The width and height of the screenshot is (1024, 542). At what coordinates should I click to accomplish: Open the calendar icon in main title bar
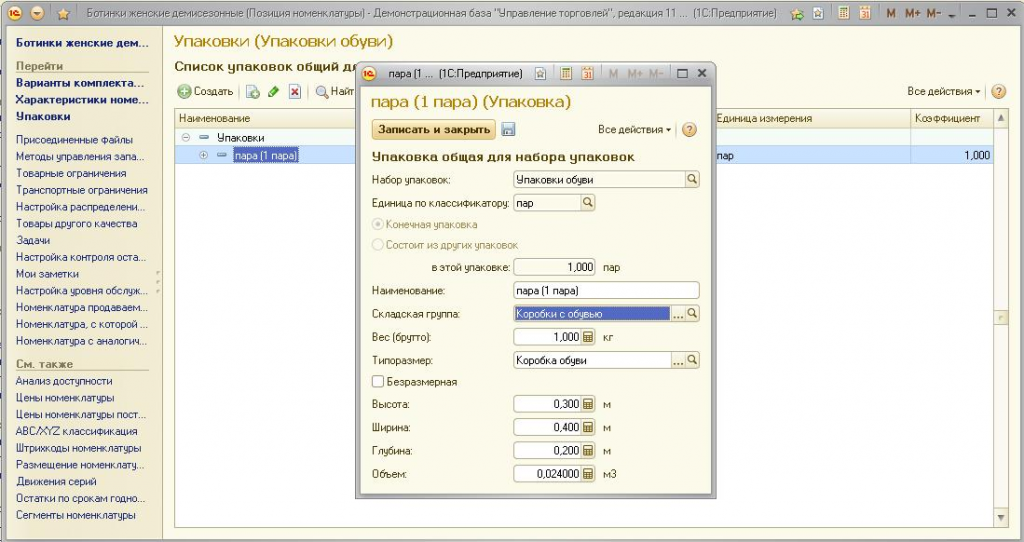865,12
